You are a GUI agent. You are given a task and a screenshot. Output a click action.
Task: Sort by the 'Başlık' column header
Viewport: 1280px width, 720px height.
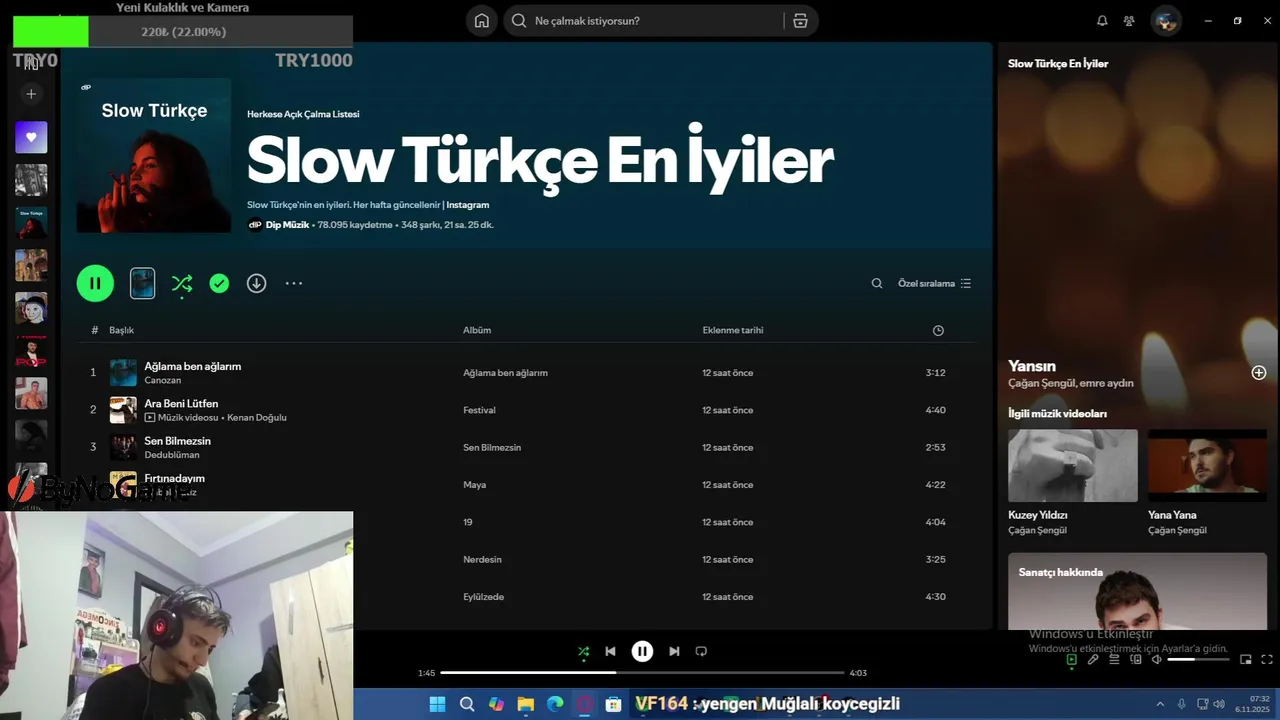[122, 330]
